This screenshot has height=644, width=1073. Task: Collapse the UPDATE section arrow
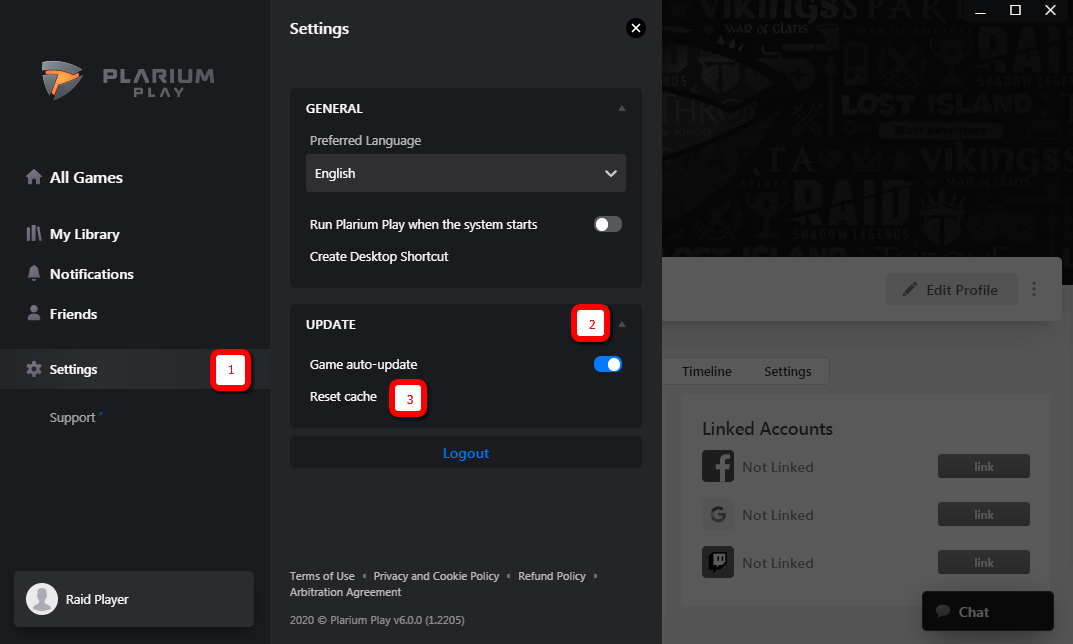point(622,324)
